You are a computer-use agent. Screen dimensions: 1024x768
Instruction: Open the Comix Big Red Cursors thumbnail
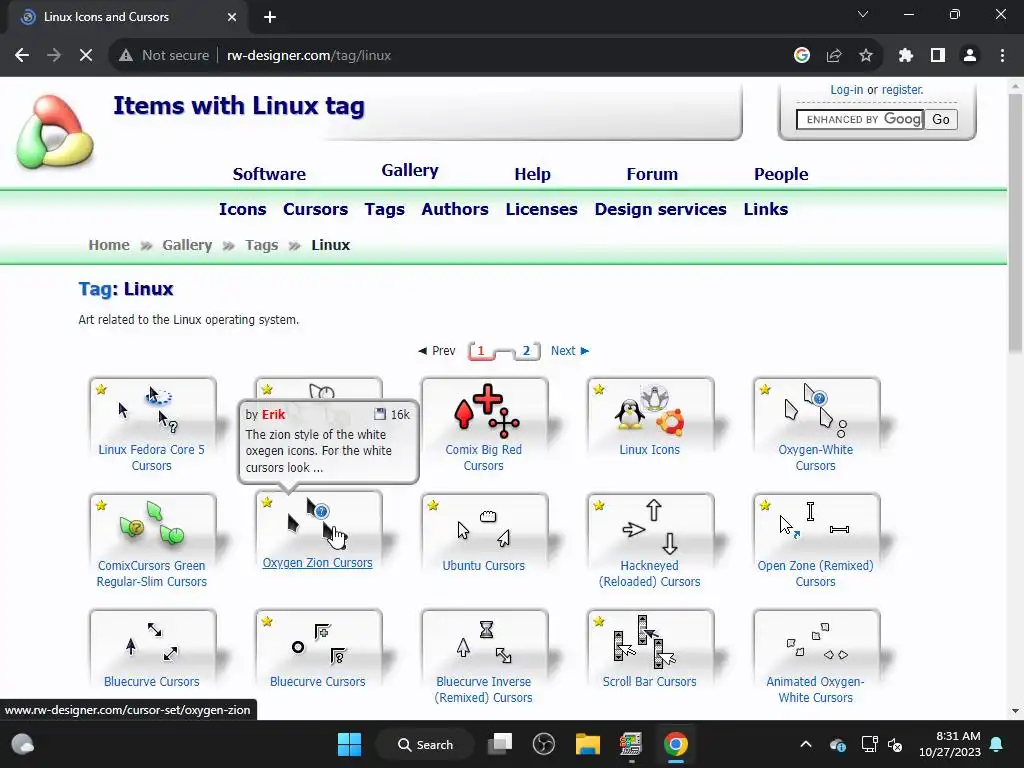[484, 410]
